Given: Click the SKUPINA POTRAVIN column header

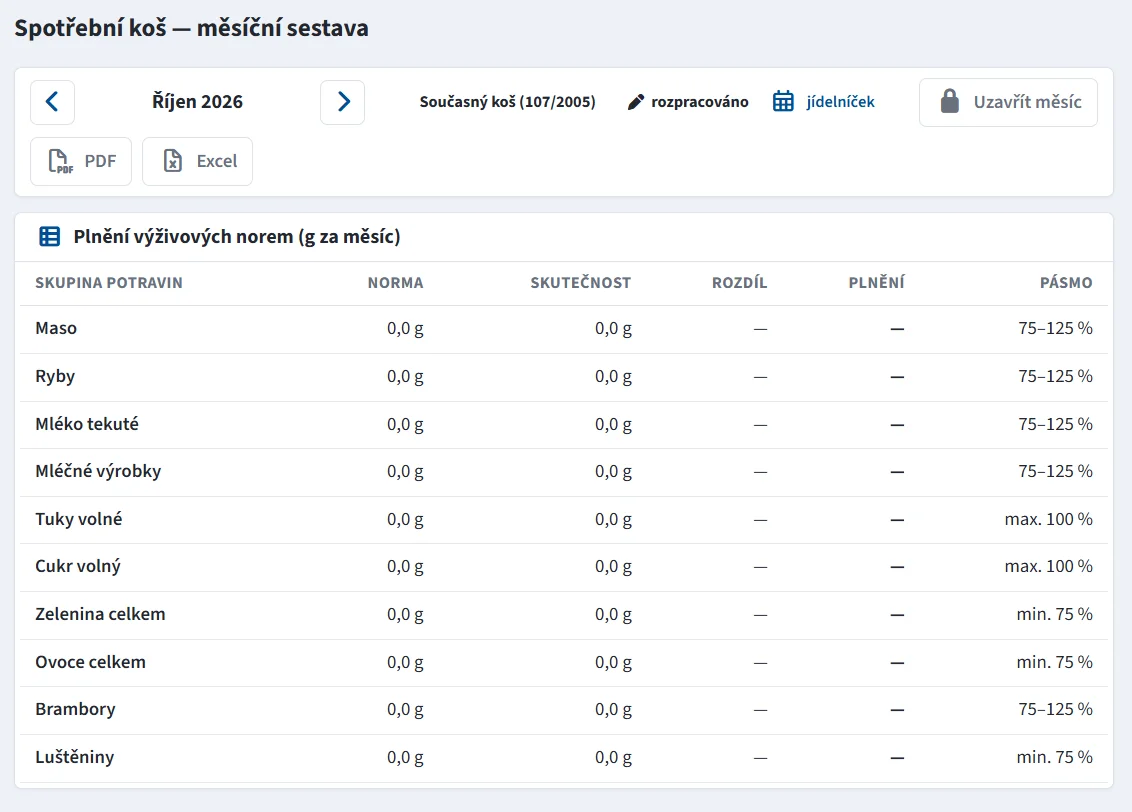Looking at the screenshot, I should [x=109, y=283].
